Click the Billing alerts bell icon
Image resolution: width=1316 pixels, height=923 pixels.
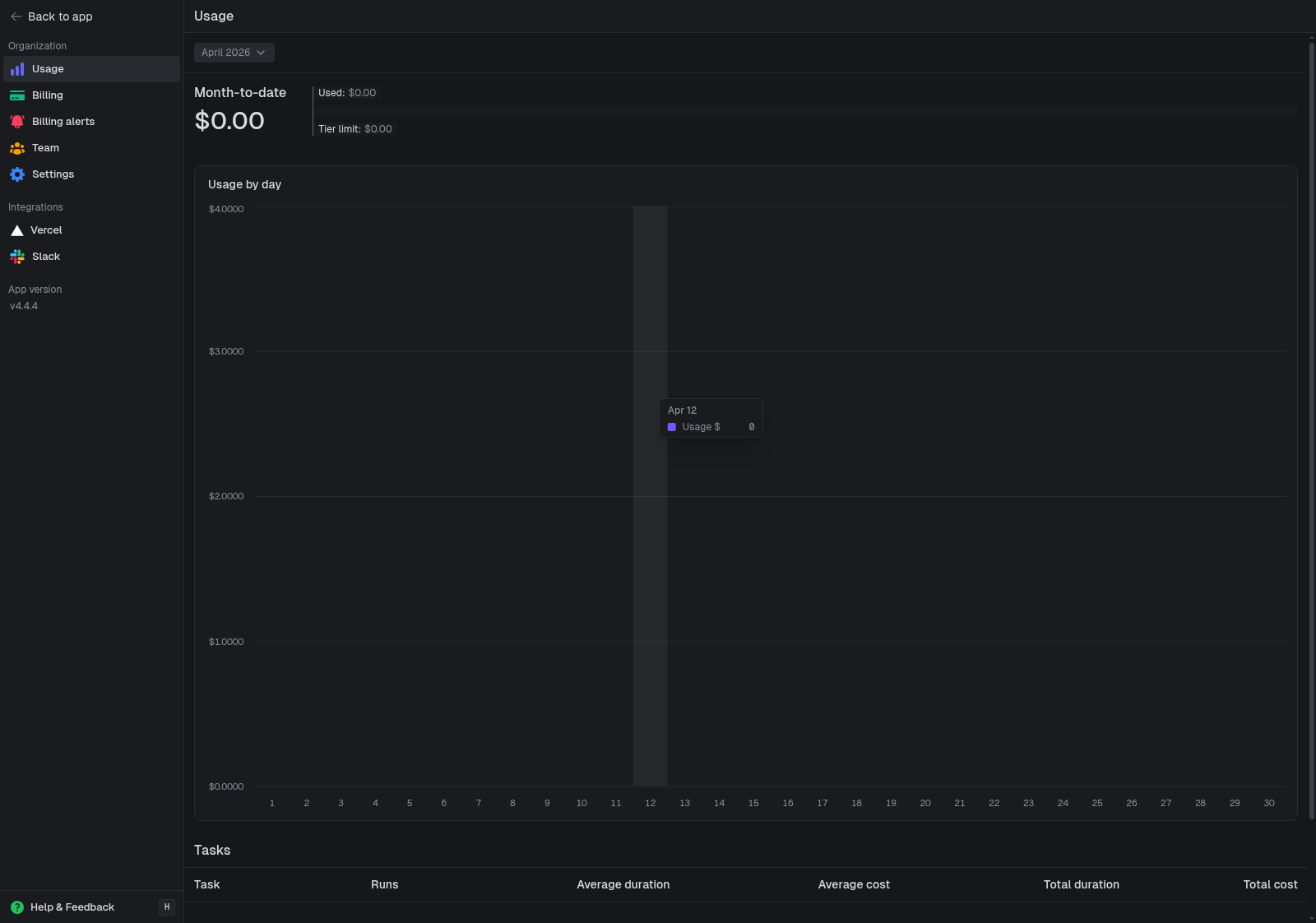click(17, 122)
